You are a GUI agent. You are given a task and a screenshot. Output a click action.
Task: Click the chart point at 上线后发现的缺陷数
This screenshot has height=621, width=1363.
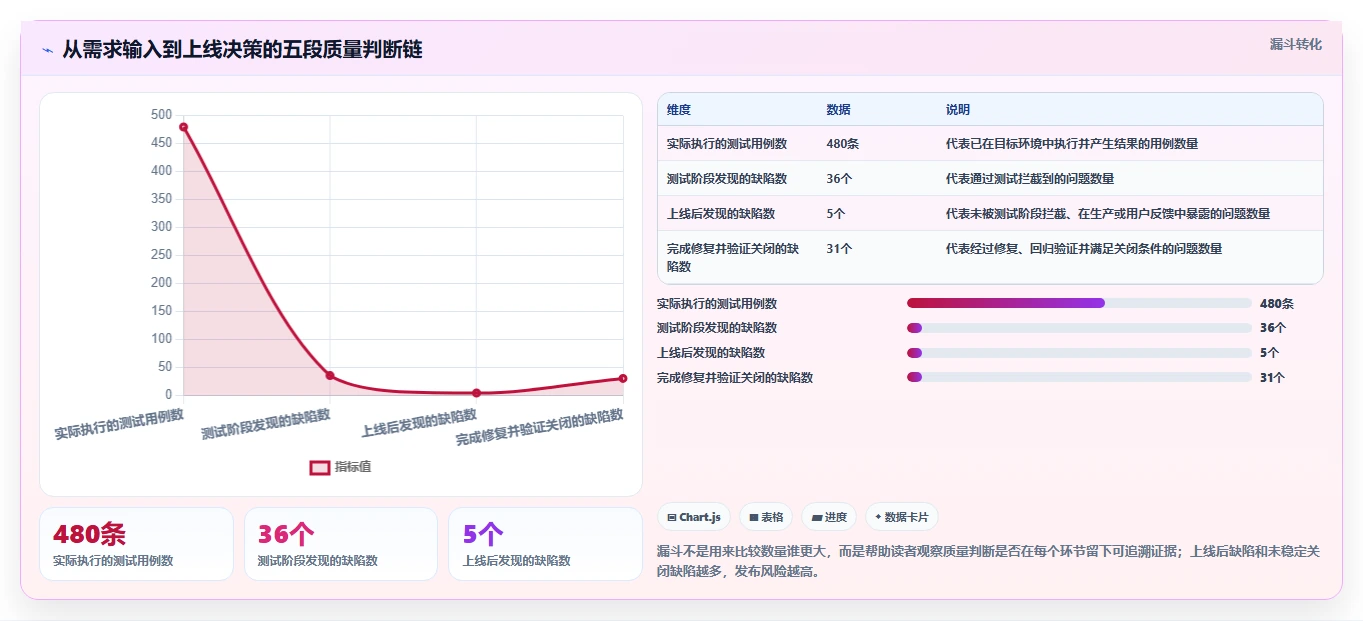tap(476, 393)
